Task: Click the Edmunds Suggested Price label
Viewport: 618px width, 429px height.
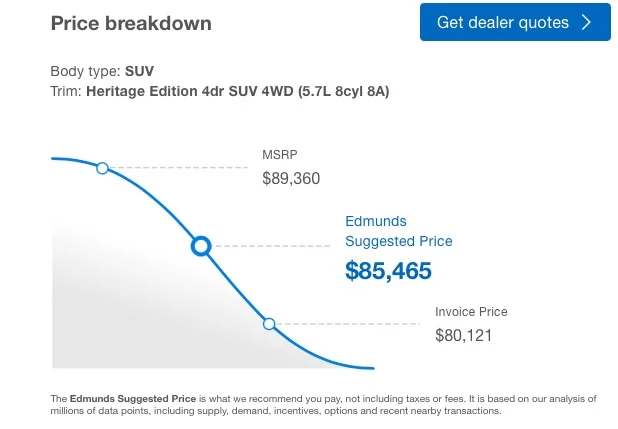Action: [x=398, y=231]
